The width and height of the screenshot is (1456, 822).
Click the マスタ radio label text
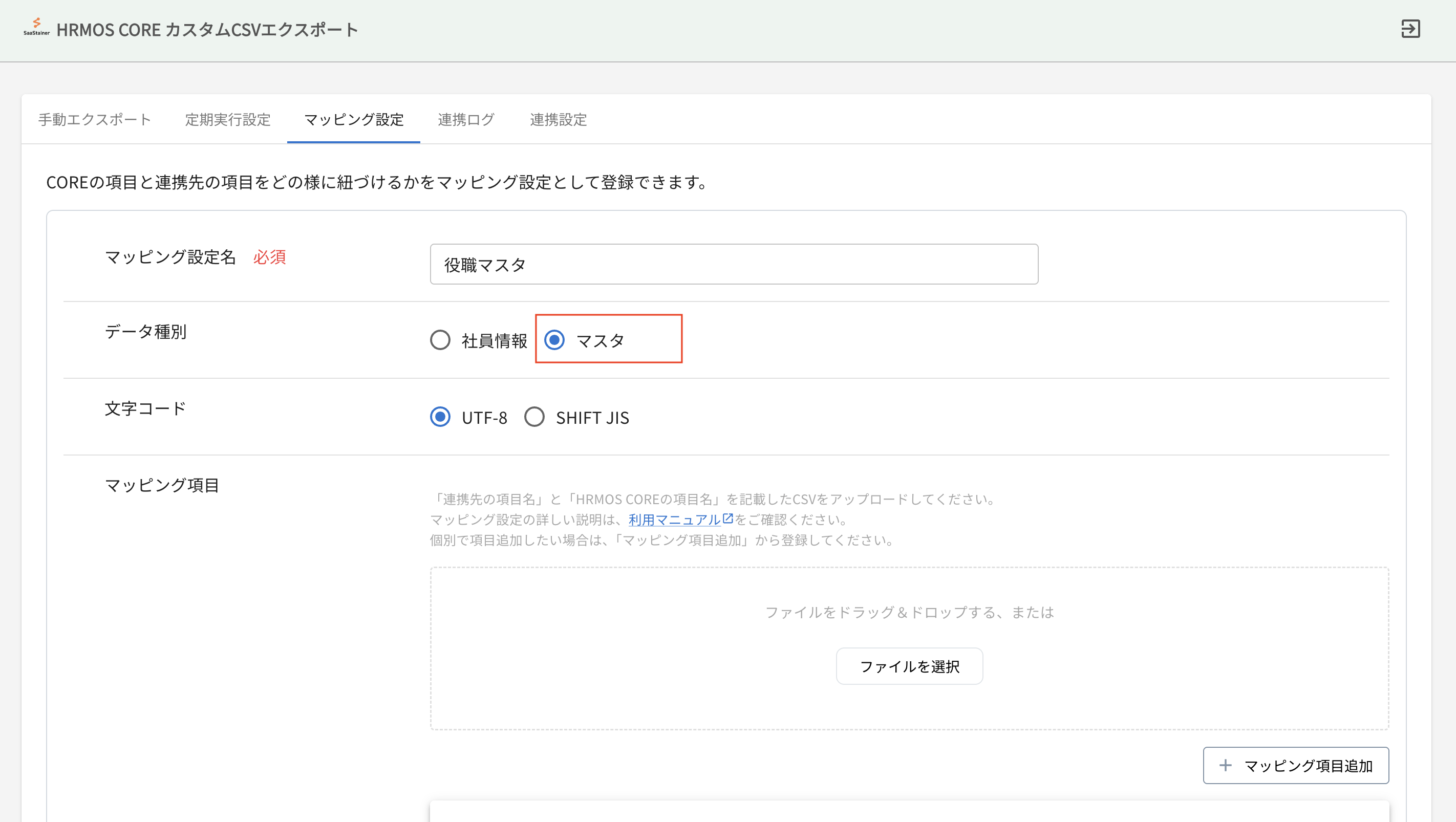click(x=600, y=341)
